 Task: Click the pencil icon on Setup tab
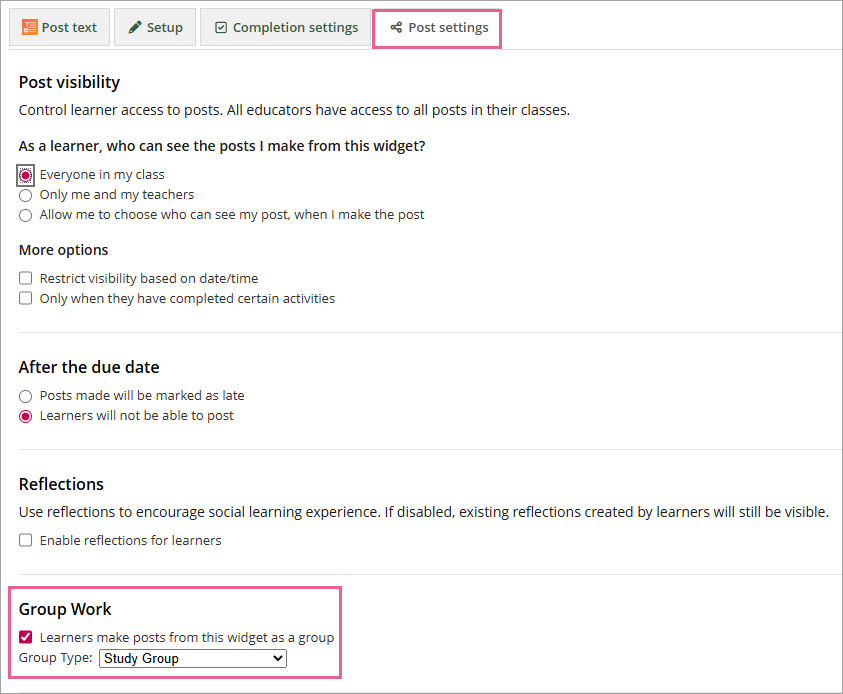pyautogui.click(x=135, y=27)
